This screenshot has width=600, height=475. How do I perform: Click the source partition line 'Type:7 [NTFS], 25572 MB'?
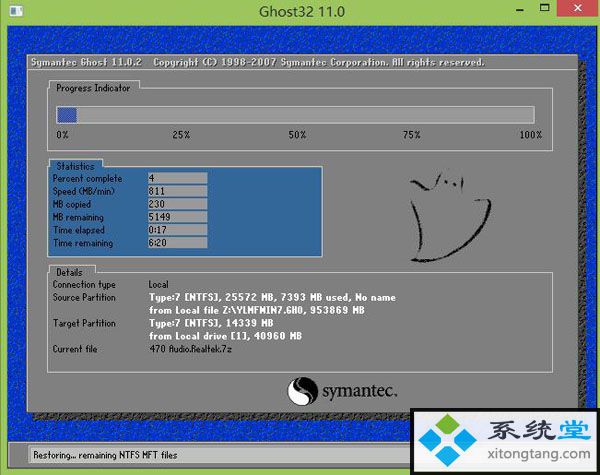pyautogui.click(x=272, y=297)
